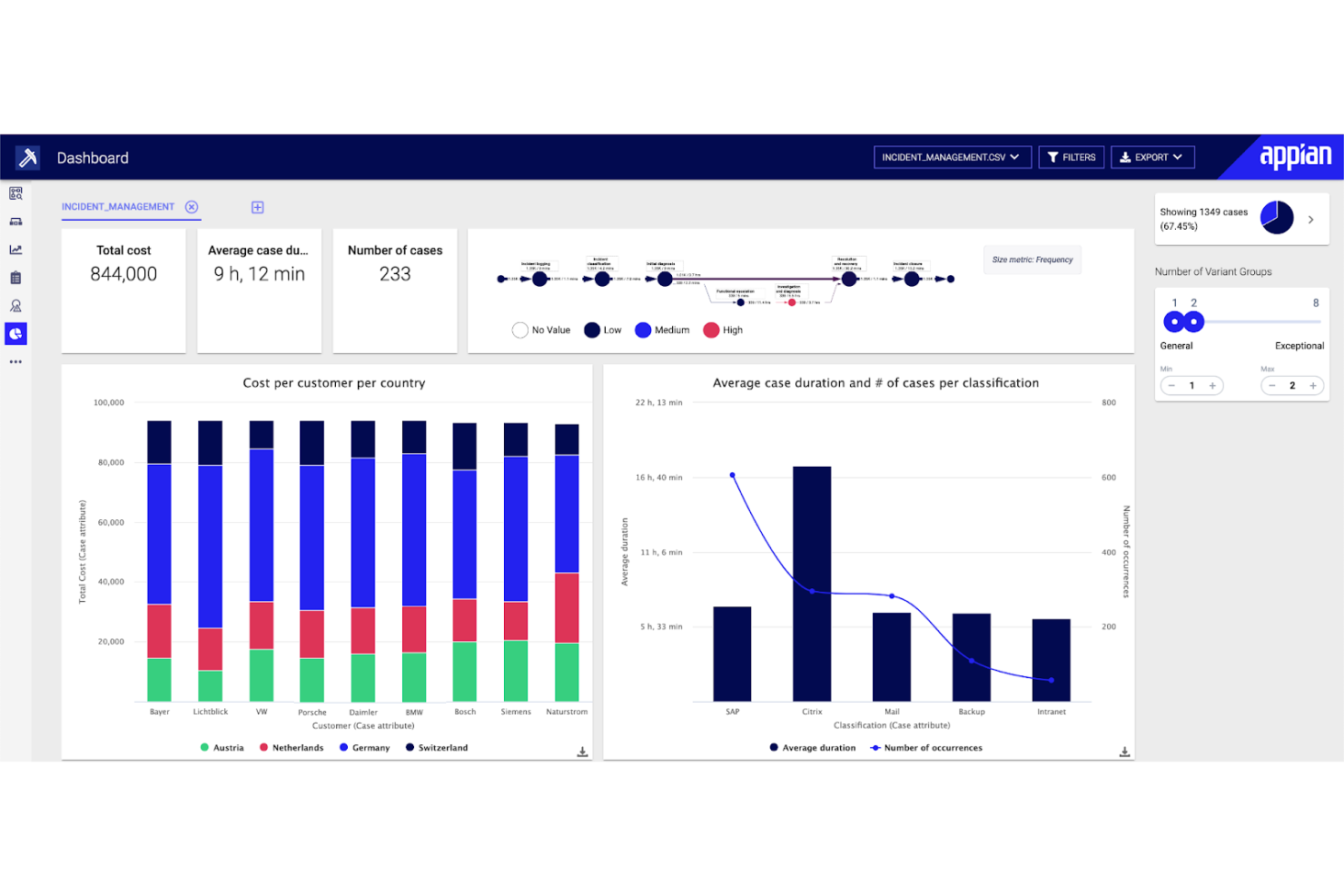Screen dimensions: 1344x896
Task: Click the Average case duration card
Action: (x=259, y=290)
